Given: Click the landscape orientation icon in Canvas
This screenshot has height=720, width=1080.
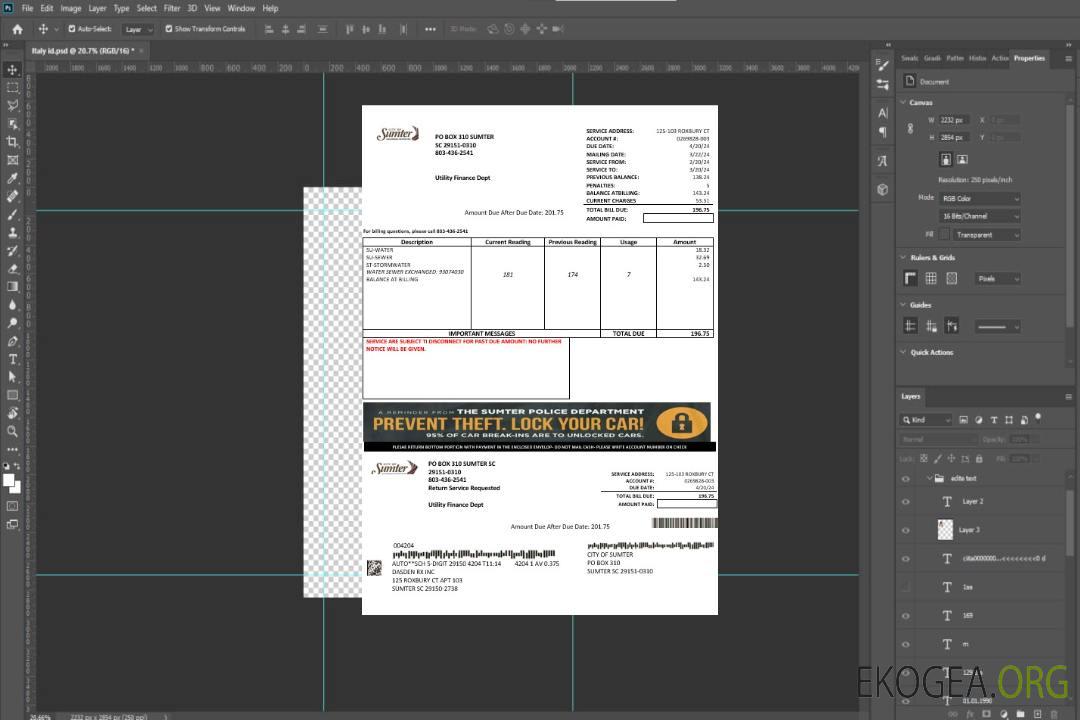Looking at the screenshot, I should pos(962,159).
